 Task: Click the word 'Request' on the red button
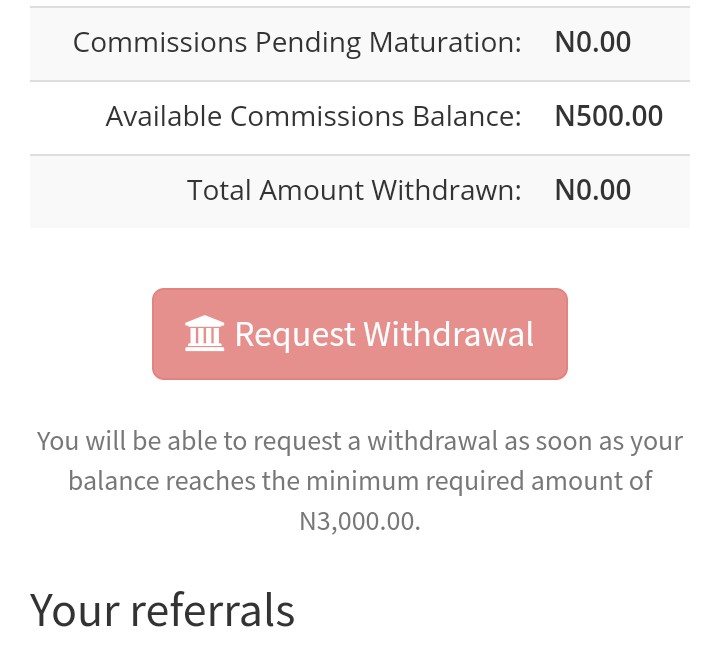point(295,334)
